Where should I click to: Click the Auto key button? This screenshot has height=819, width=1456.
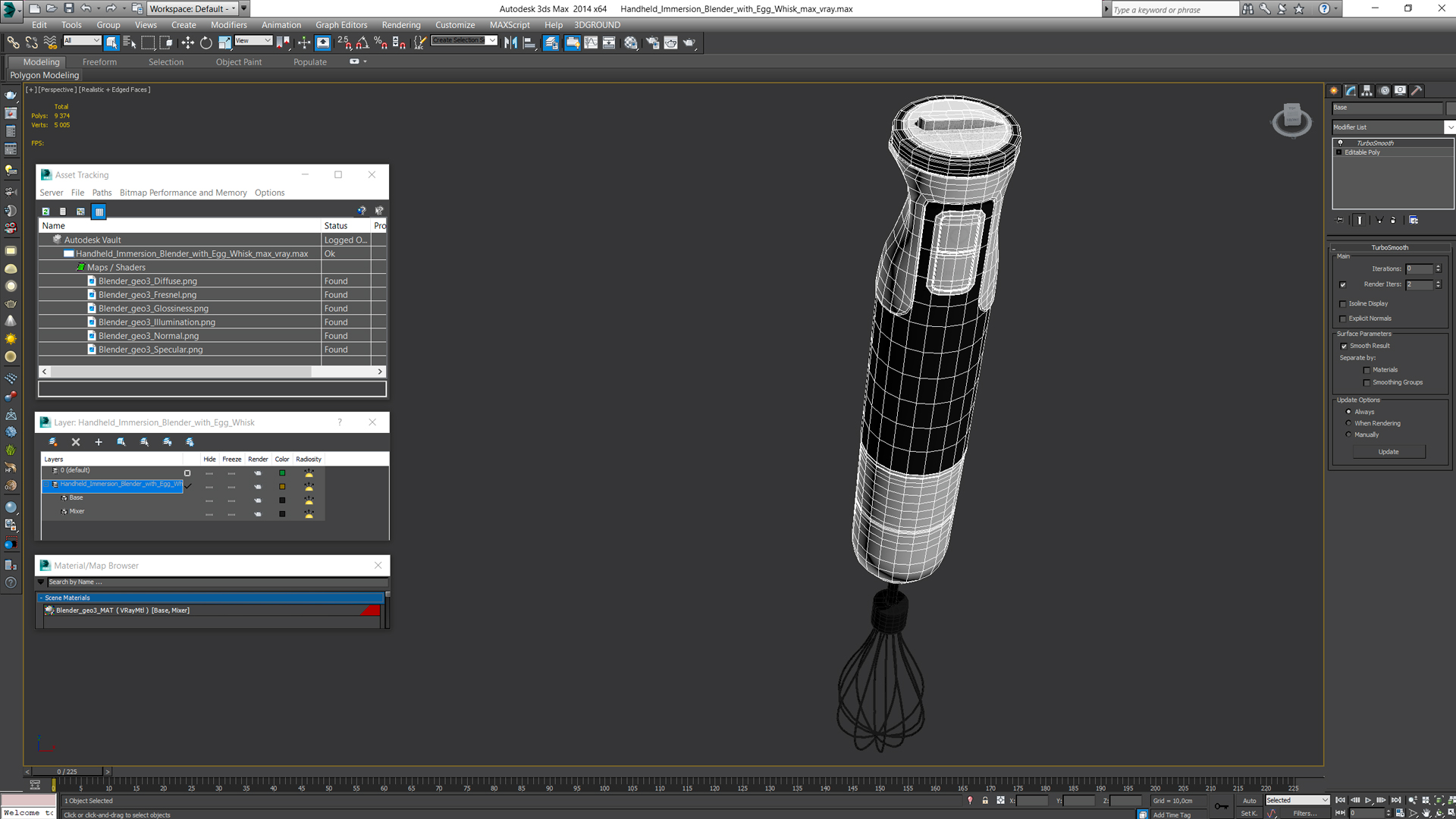(1249, 801)
